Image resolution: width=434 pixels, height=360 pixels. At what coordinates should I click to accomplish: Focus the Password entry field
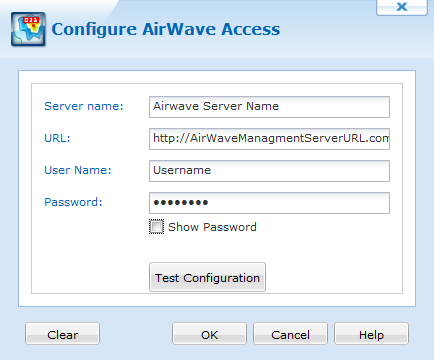[269, 203]
